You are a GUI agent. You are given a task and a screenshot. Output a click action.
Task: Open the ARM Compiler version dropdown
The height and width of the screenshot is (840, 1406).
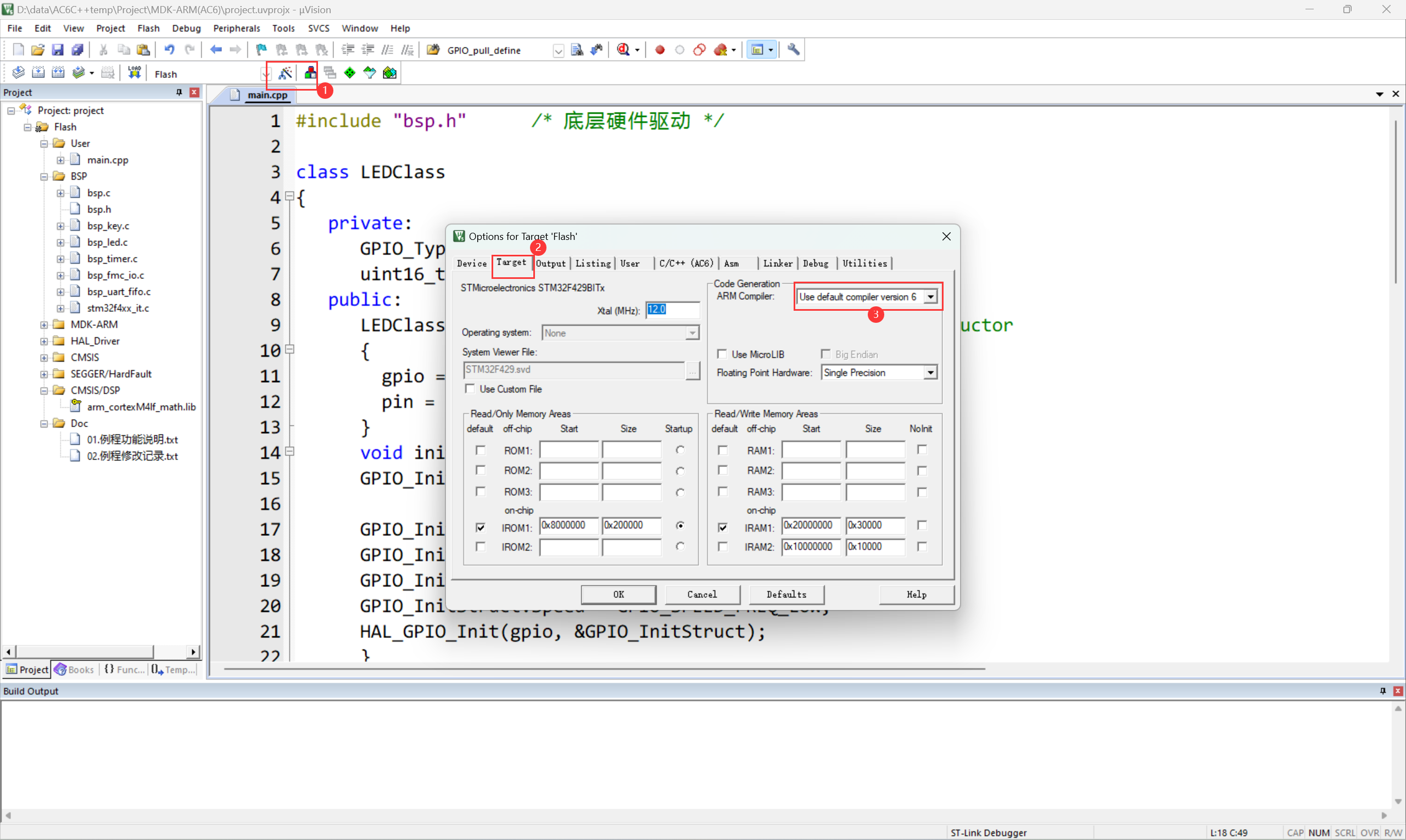(930, 296)
